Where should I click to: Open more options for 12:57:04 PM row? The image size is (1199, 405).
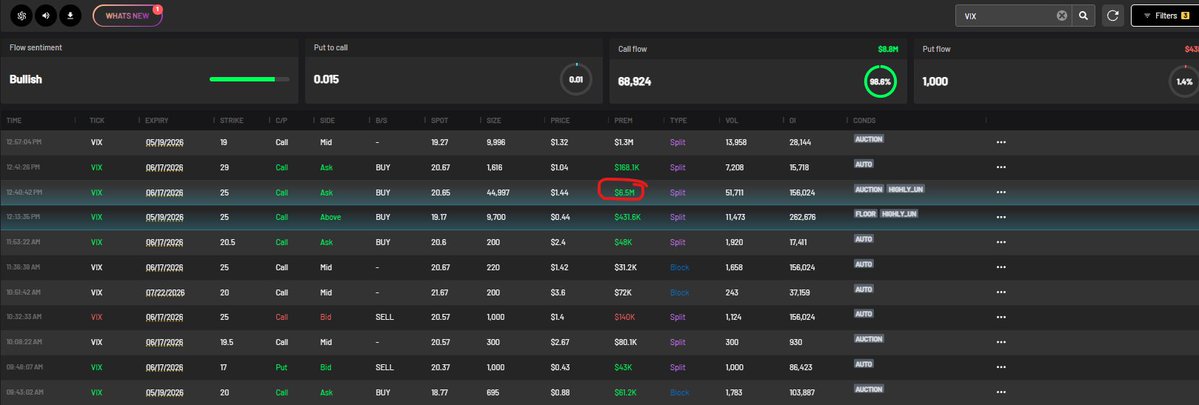click(1001, 142)
